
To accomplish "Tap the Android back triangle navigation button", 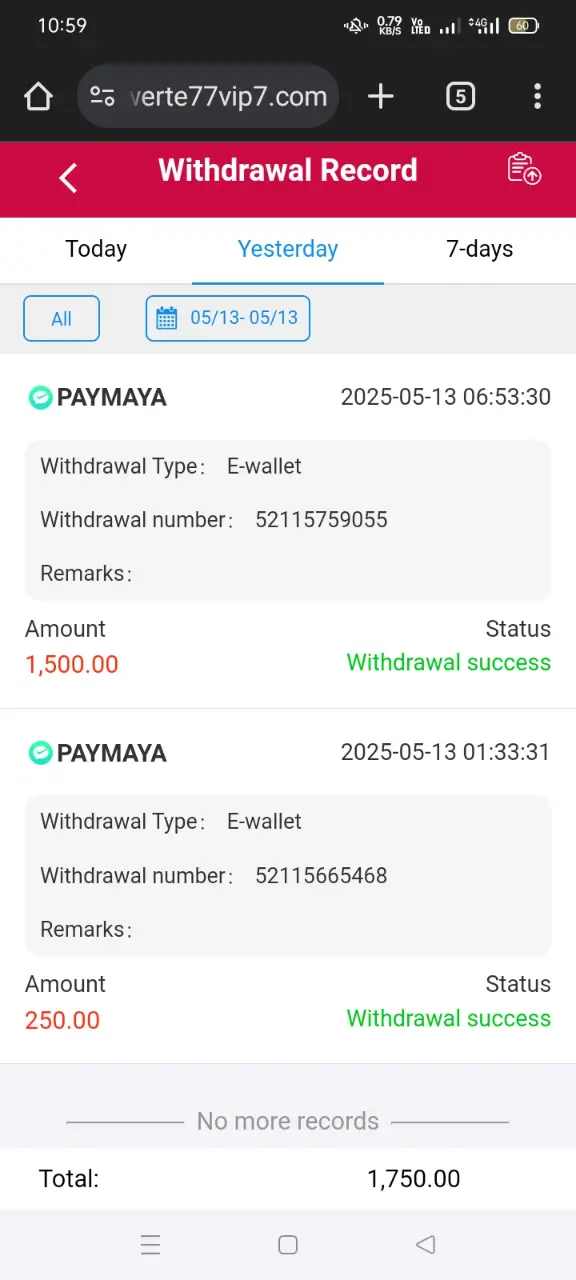I will tap(425, 1245).
